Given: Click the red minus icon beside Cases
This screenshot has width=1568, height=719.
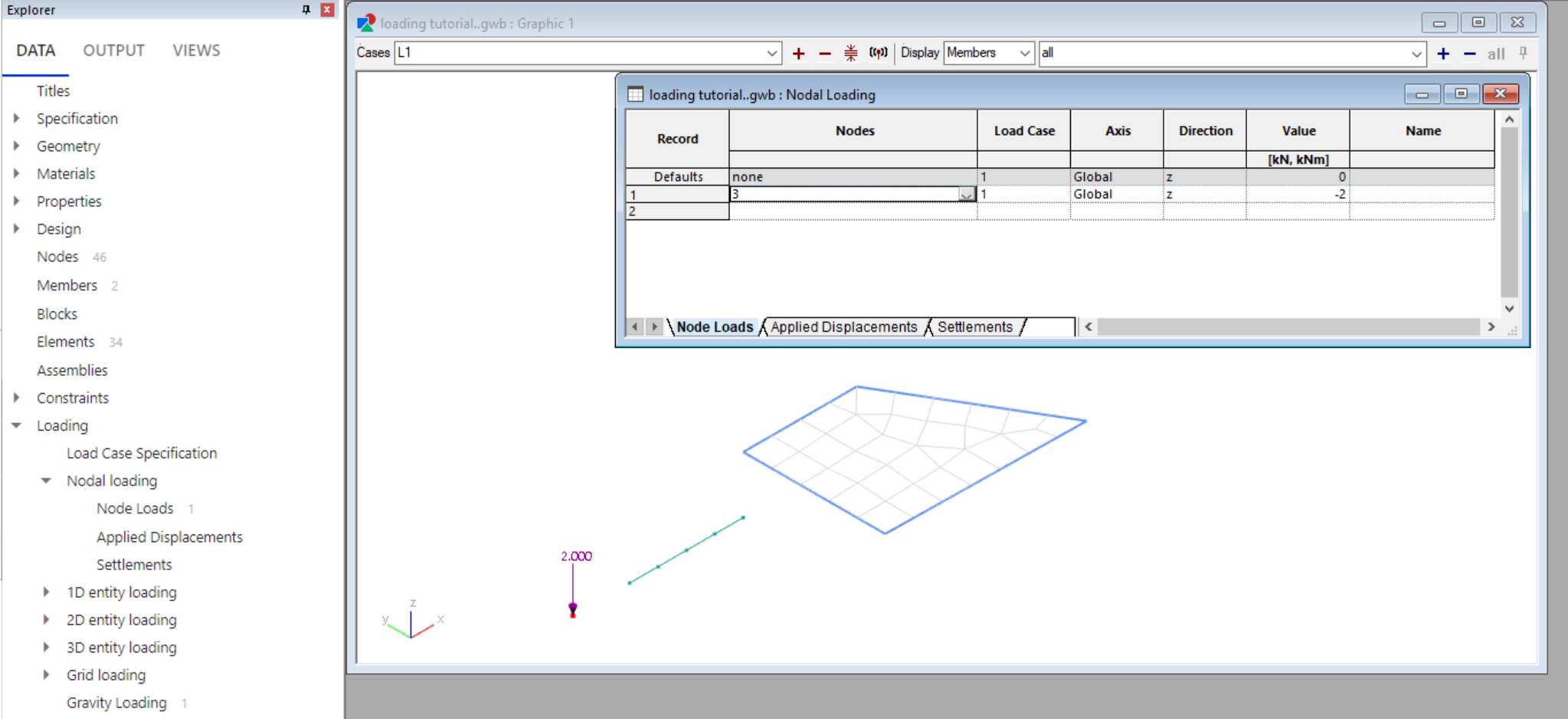Looking at the screenshot, I should 824,54.
